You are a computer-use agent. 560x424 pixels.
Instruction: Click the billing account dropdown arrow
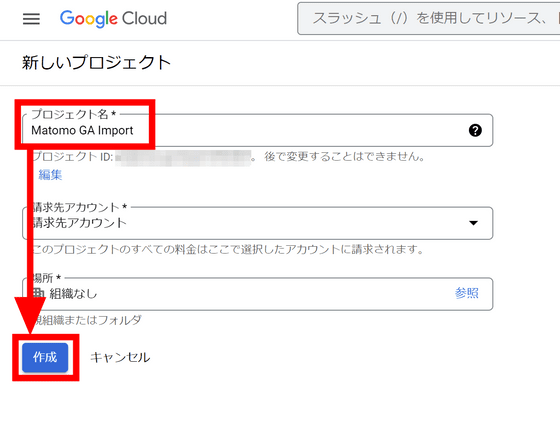click(473, 223)
